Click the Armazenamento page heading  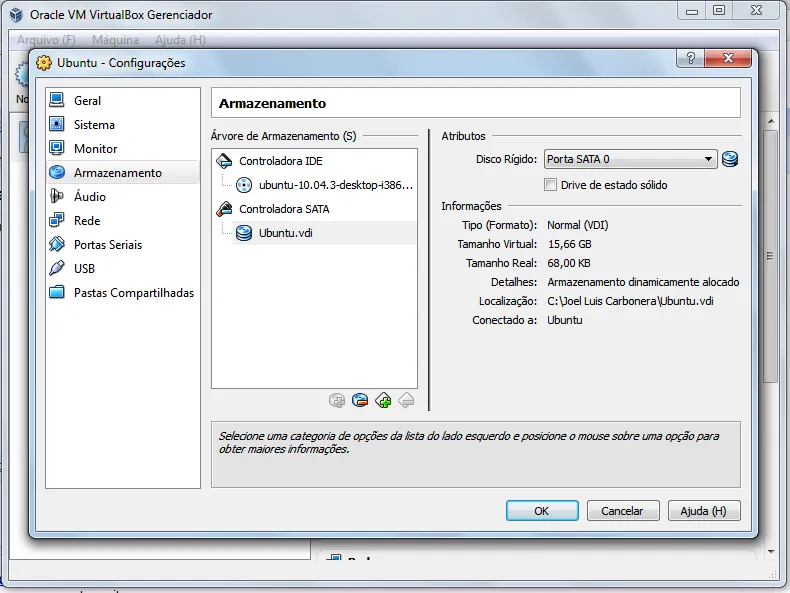pyautogui.click(x=273, y=104)
